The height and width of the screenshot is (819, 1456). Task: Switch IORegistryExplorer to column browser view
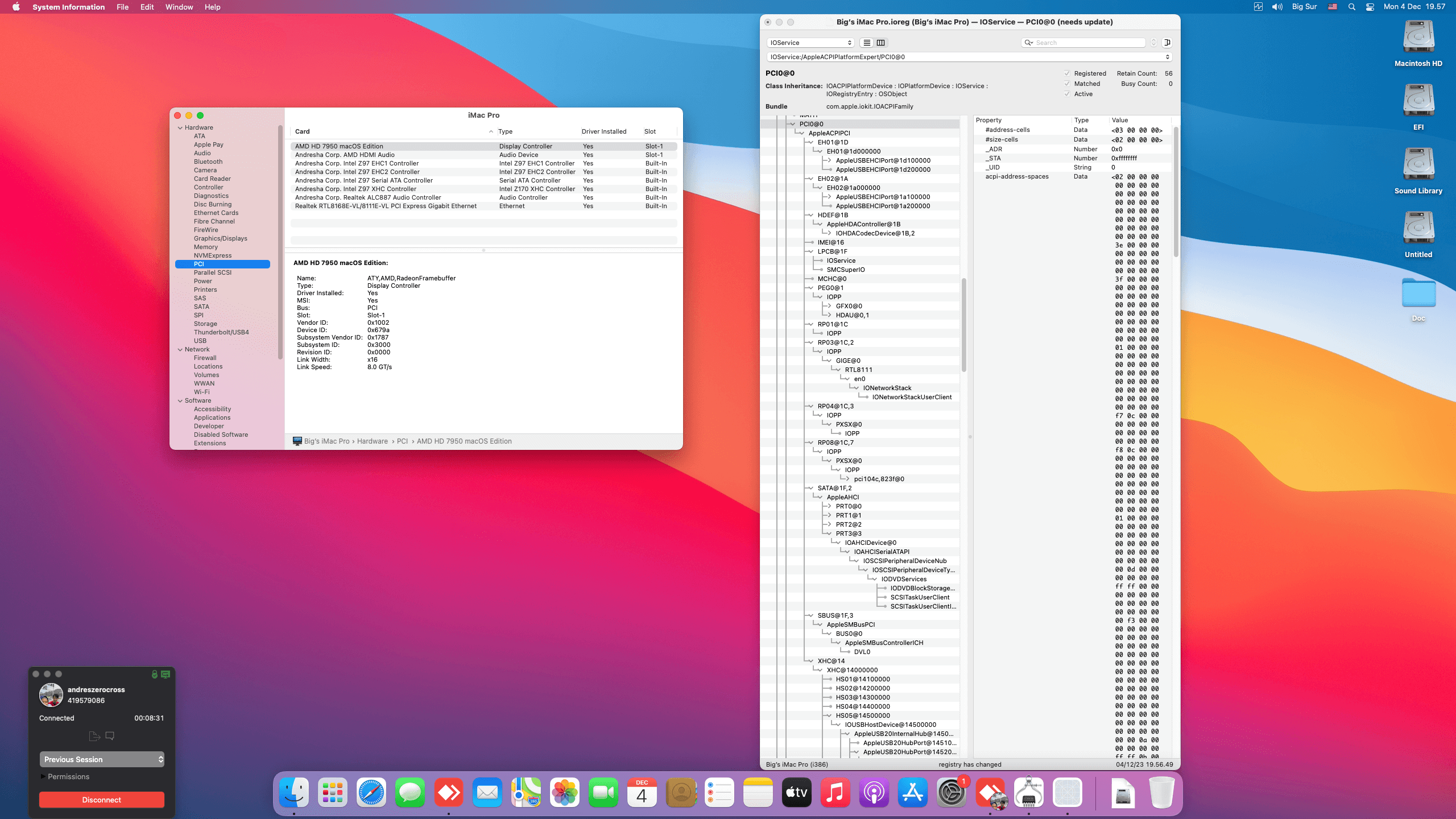pyautogui.click(x=881, y=43)
